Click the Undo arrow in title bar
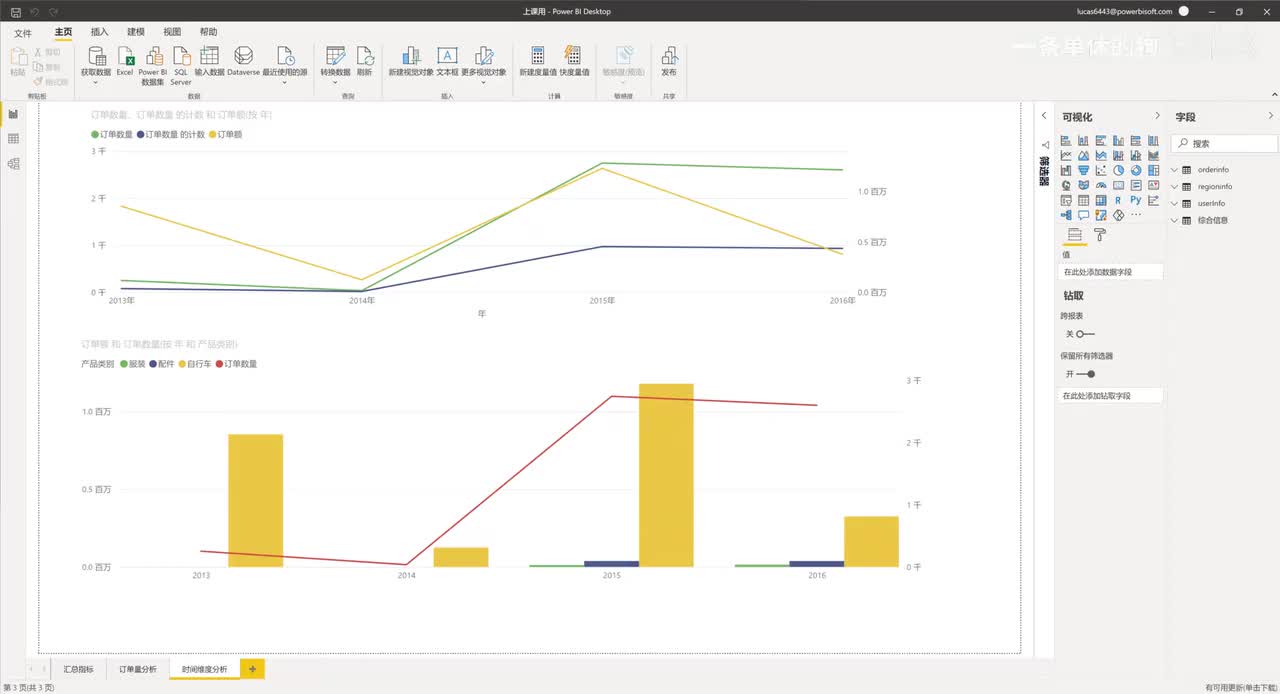This screenshot has height=694, width=1280. tap(35, 11)
